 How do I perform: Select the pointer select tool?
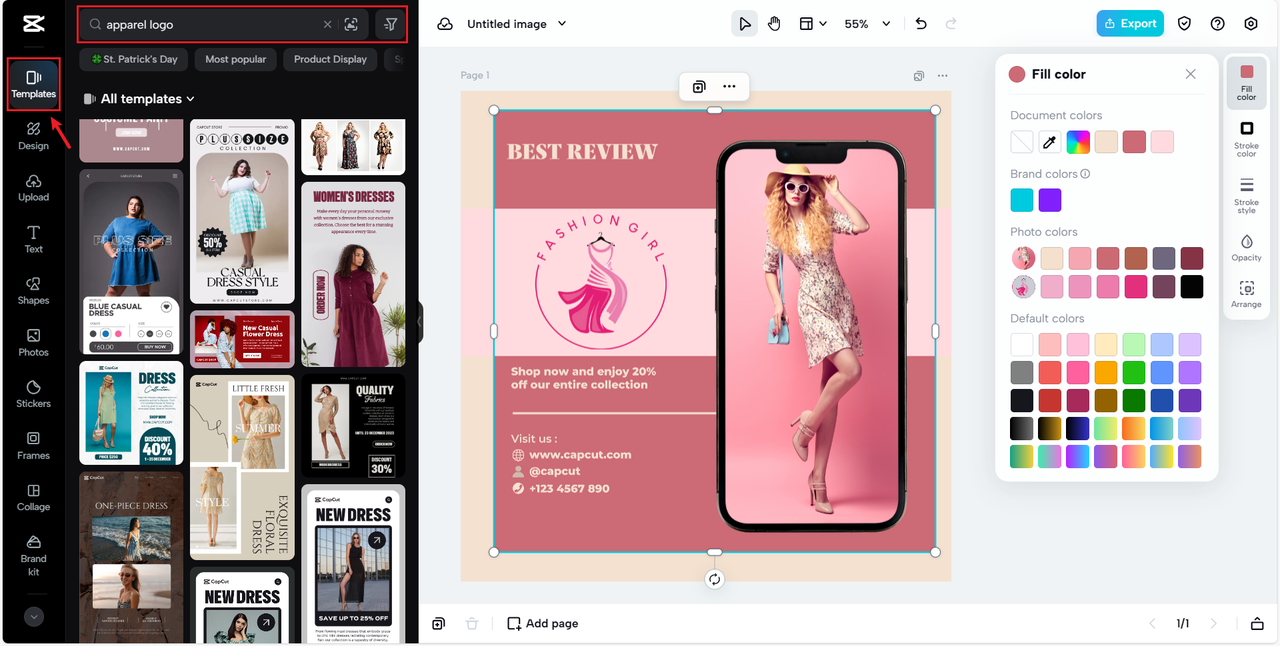744,24
